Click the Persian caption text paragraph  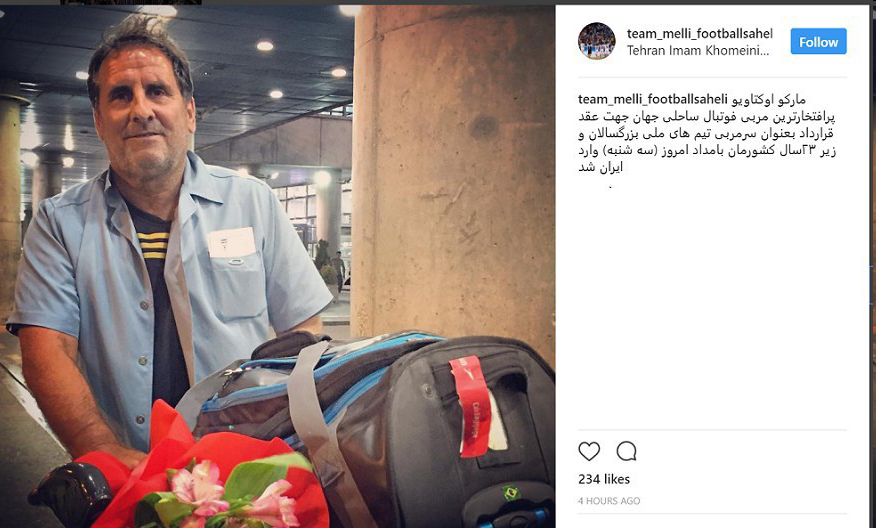click(x=707, y=134)
